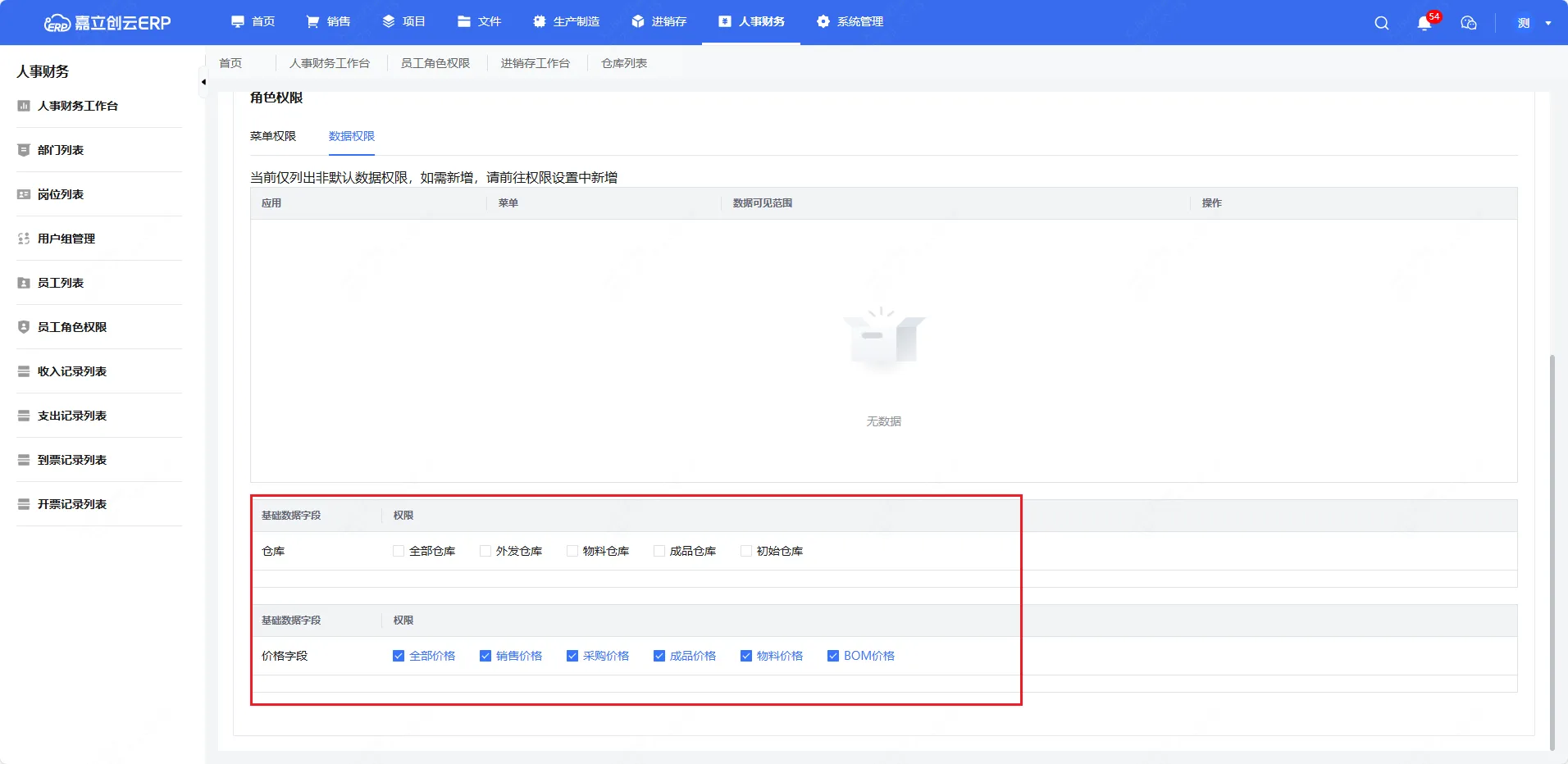1568x764 pixels.
Task: Click the 人事财务工作台 chart icon in sidebar
Action: tap(24, 106)
